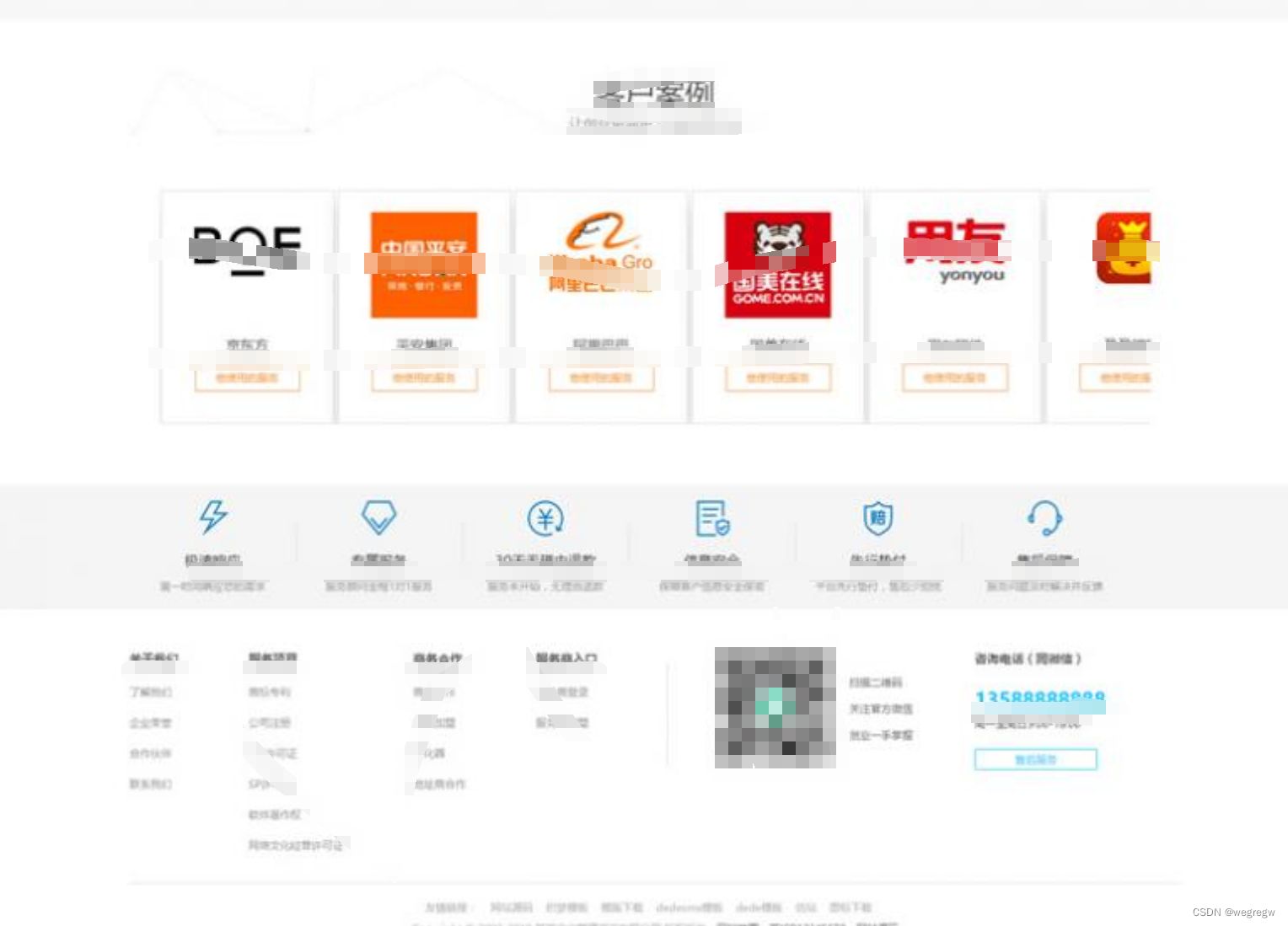Click the blue shield quality service icon
1288x926 pixels.
pos(378,517)
